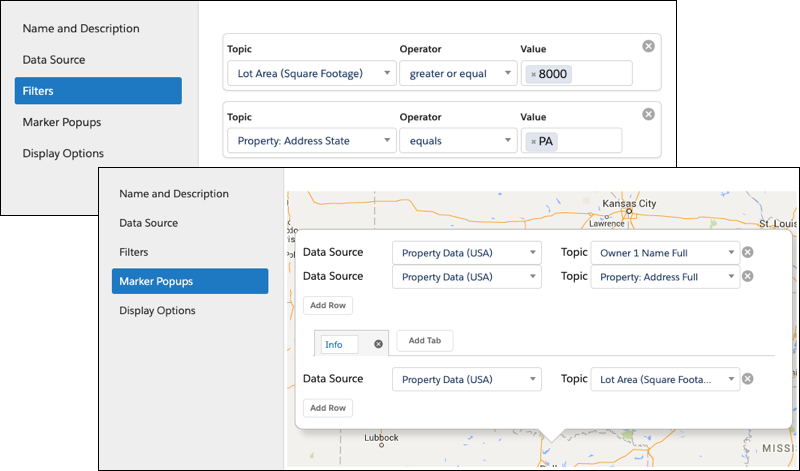Remove the Lot Area filter row
This screenshot has width=800, height=471.
648,46
